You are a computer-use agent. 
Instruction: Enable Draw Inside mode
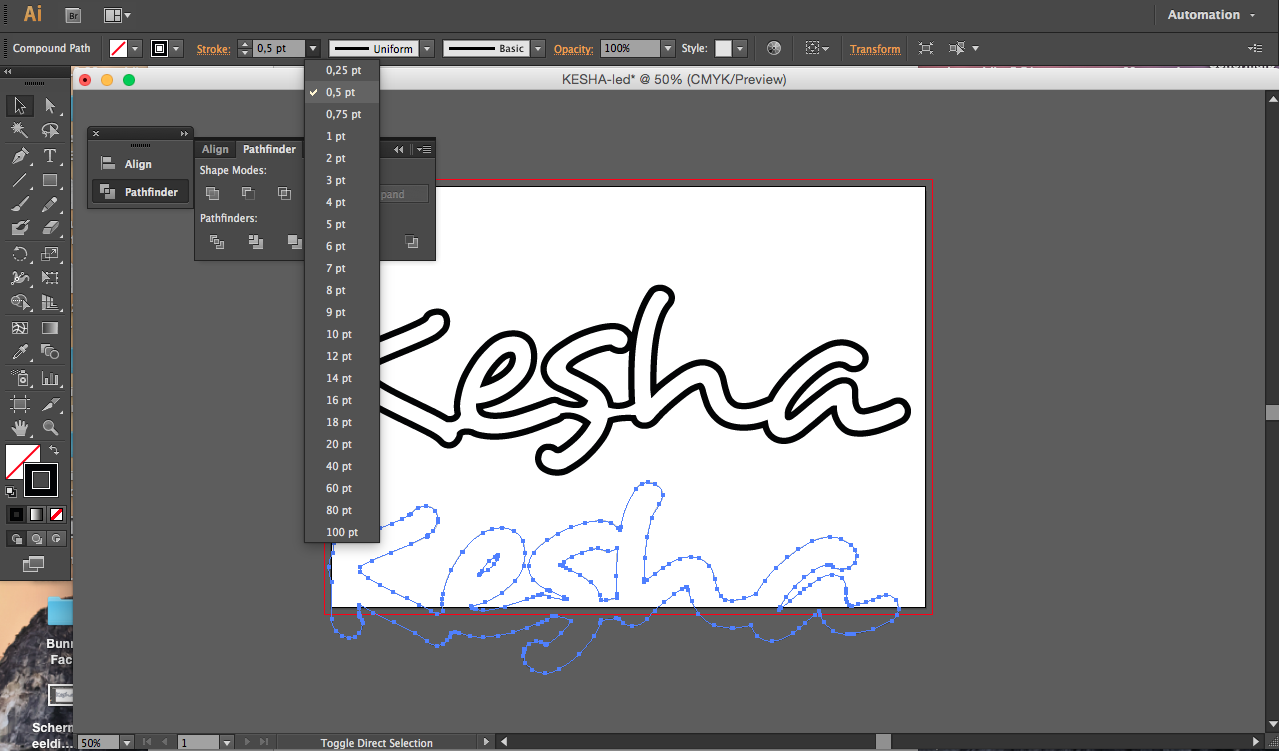click(x=56, y=538)
